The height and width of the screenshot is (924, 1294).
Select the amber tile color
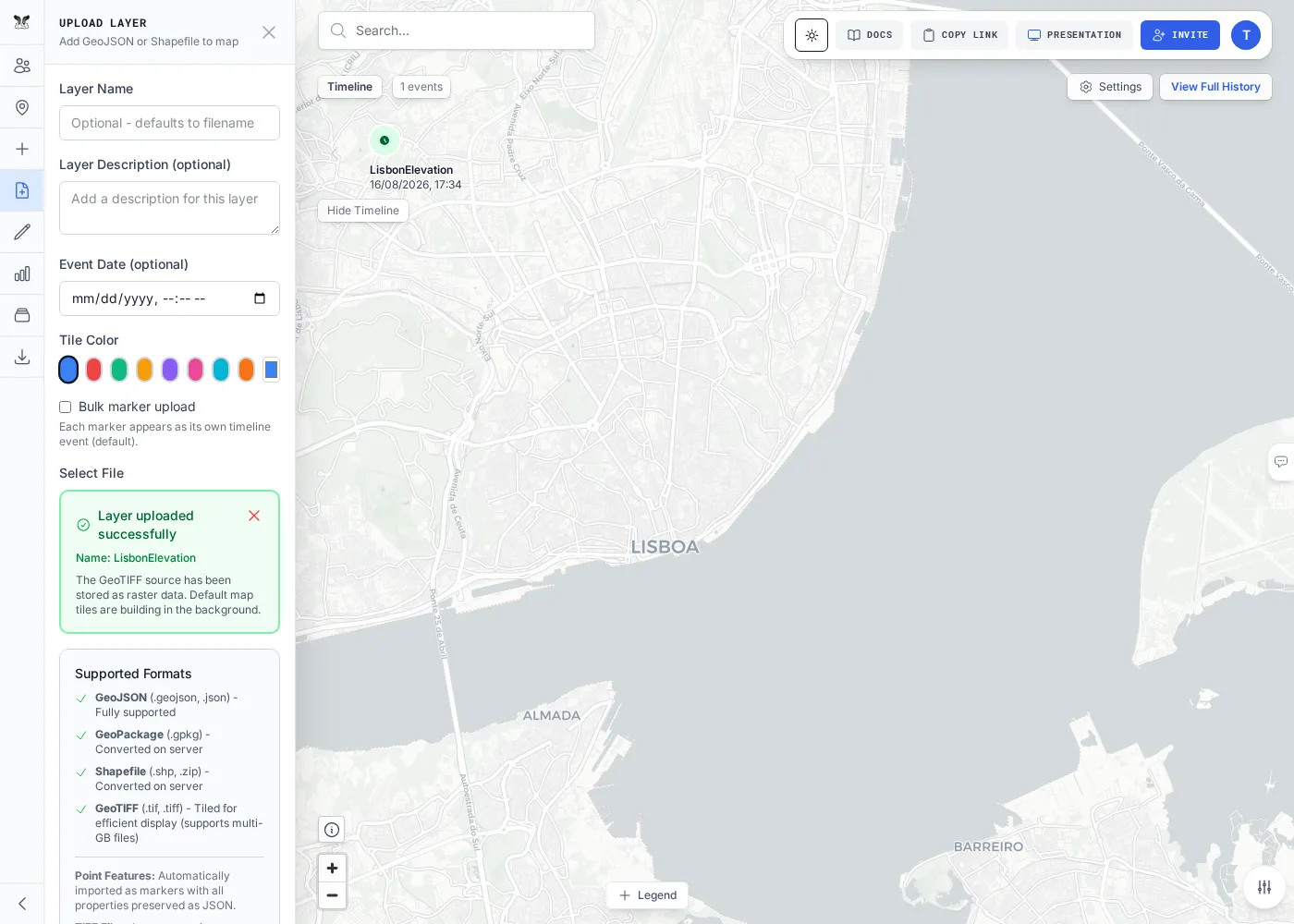tap(144, 370)
